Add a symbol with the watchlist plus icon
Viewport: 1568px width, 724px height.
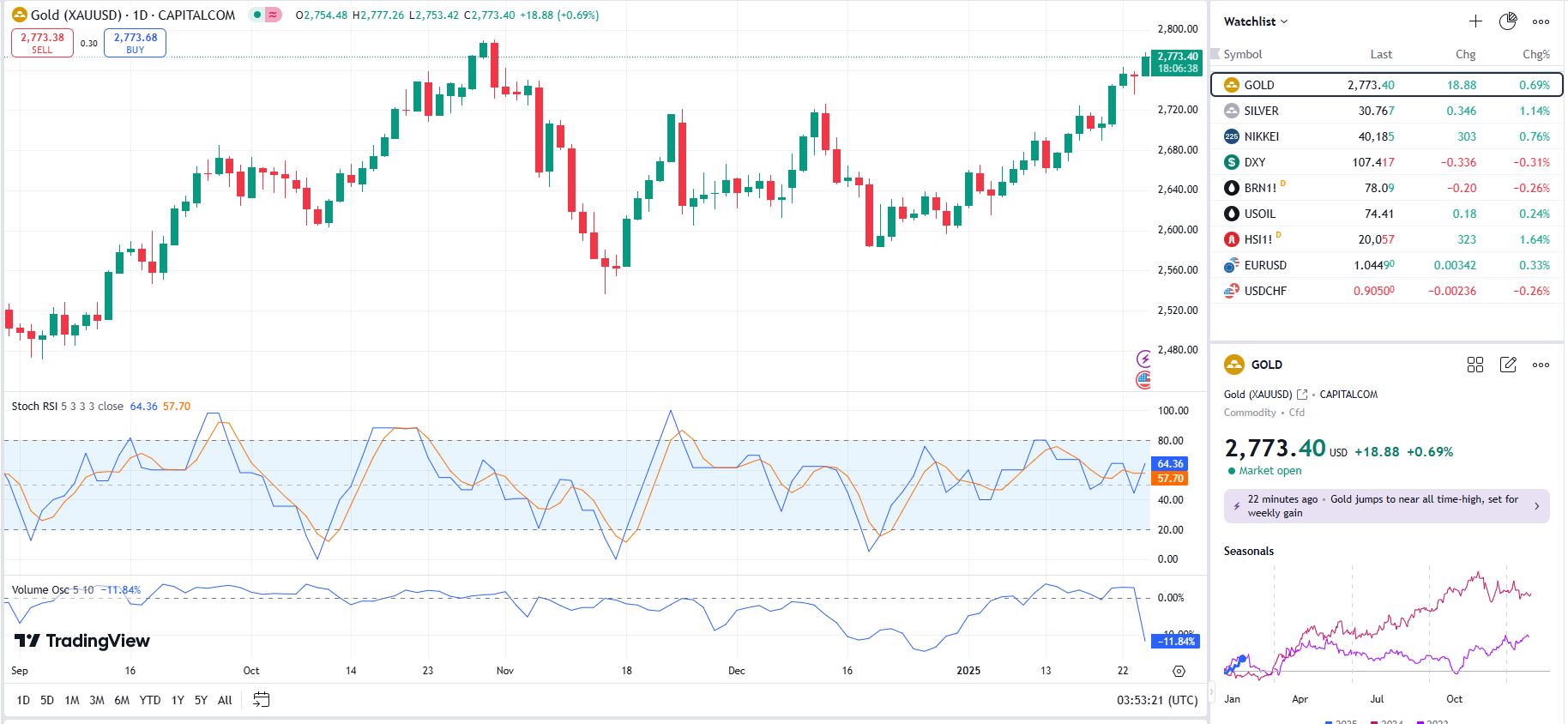click(x=1475, y=21)
